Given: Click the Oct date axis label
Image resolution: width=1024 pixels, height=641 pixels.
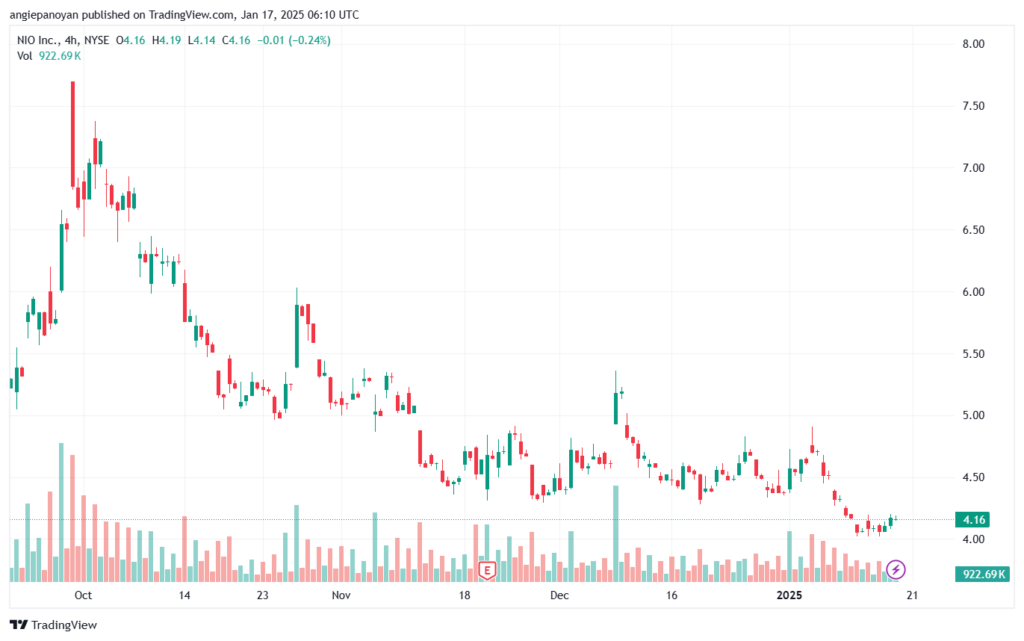Looking at the screenshot, I should coord(83,595).
